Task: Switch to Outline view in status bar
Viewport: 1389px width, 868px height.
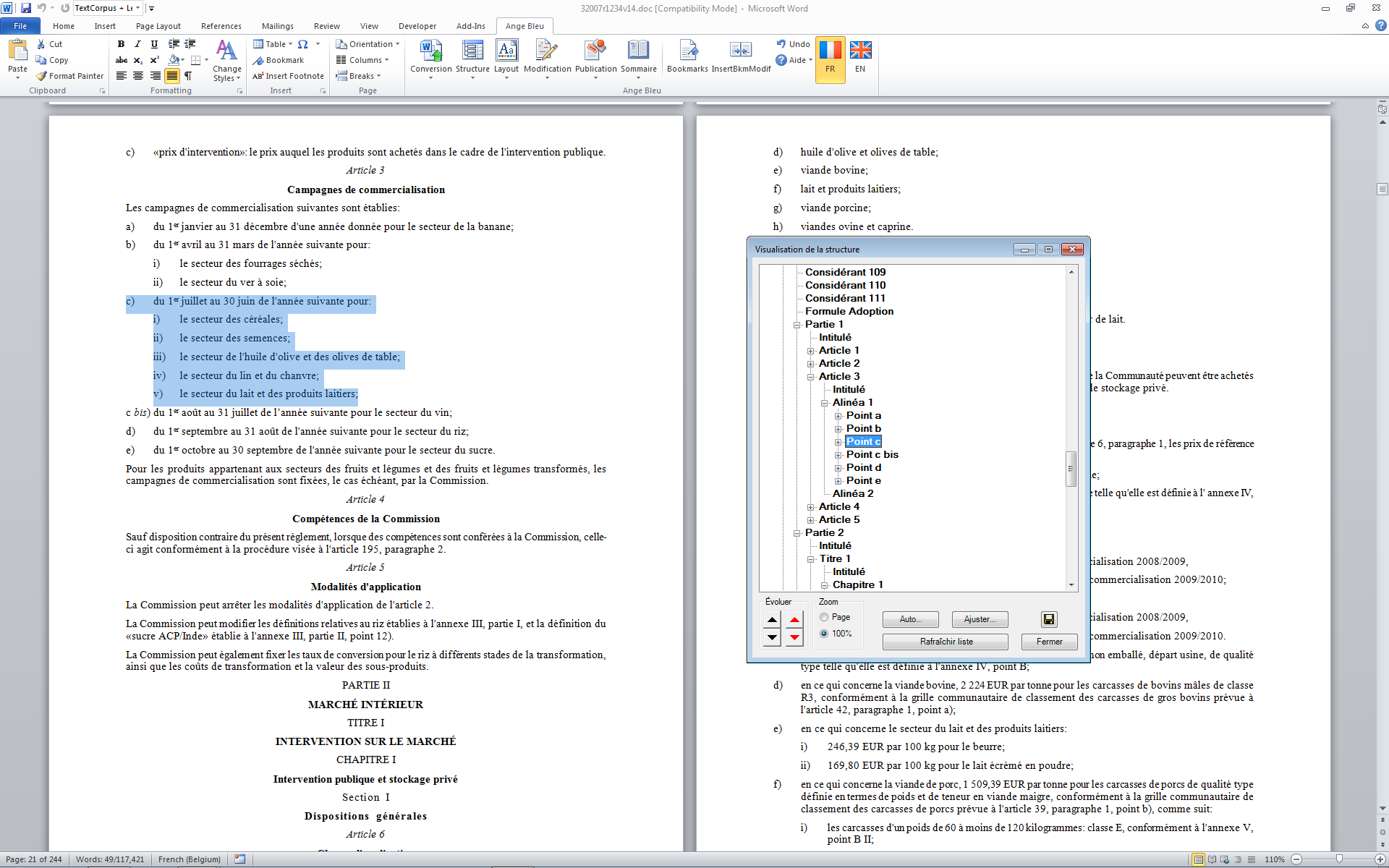Action: coord(1238,859)
